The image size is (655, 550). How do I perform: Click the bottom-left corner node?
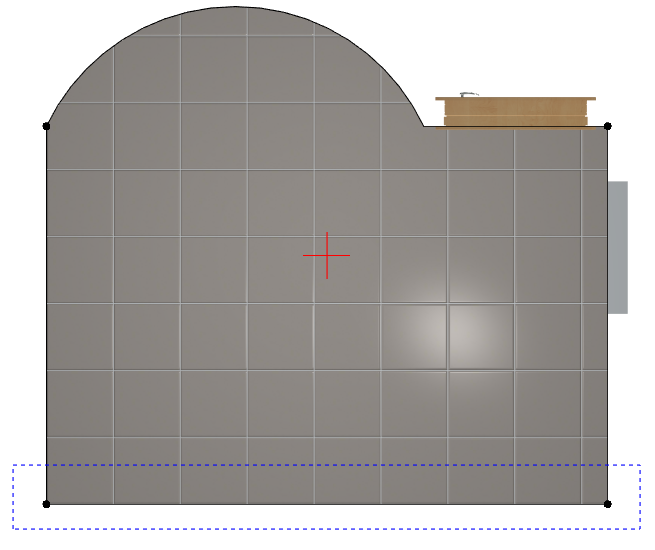[x=46, y=504]
